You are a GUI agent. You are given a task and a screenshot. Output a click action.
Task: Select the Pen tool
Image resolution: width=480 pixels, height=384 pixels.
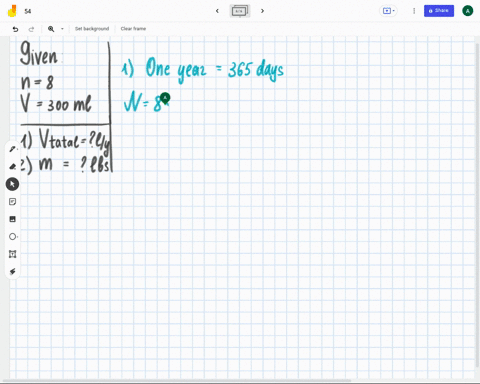(13, 149)
